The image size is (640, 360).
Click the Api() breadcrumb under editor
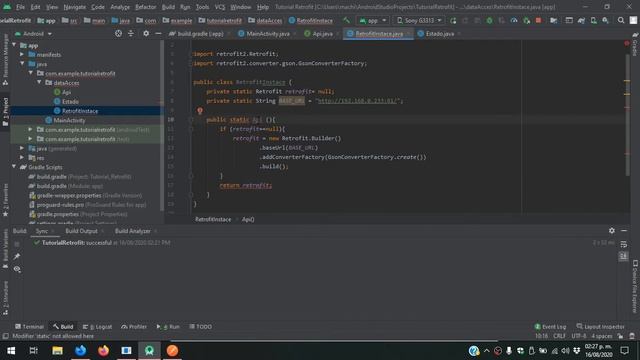click(248, 219)
